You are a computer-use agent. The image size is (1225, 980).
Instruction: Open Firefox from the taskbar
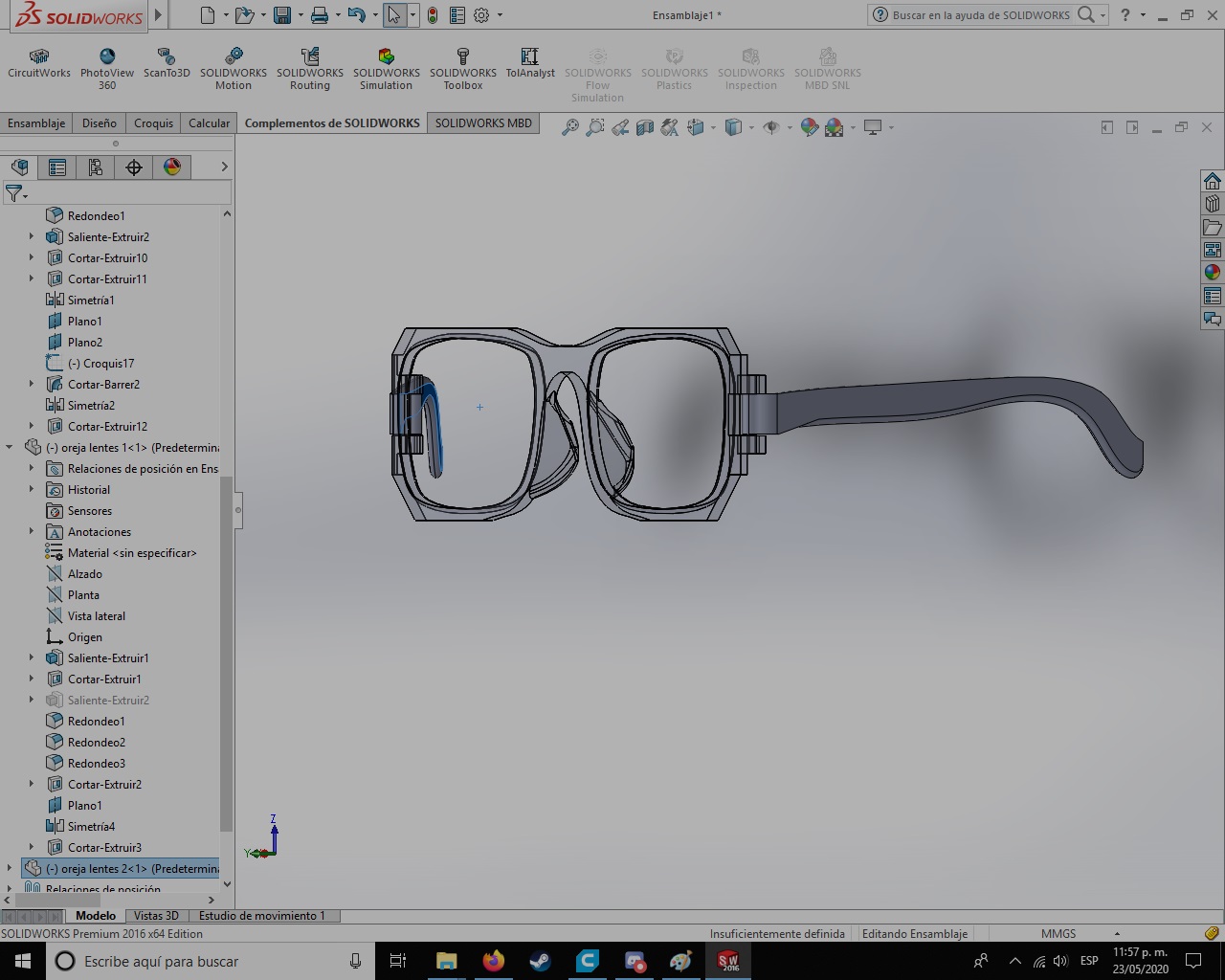coord(493,961)
